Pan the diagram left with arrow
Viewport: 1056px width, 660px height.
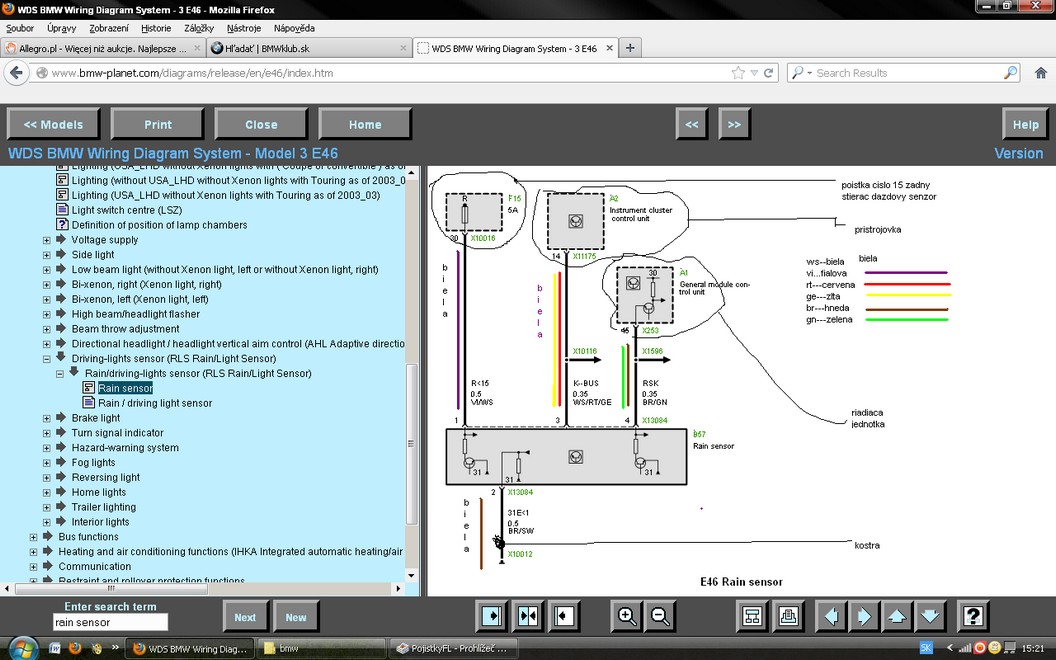tap(831, 616)
